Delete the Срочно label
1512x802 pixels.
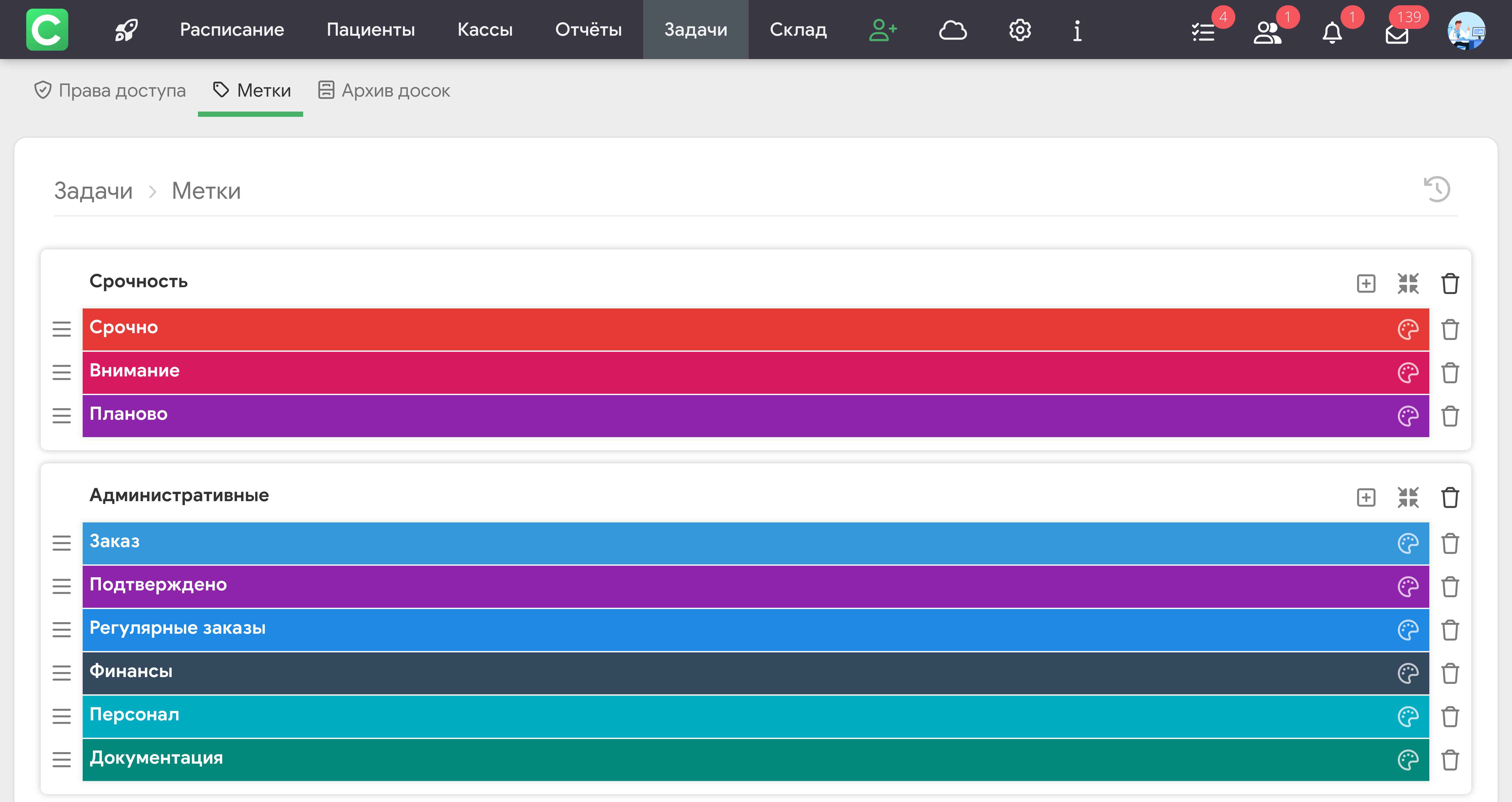pos(1450,329)
